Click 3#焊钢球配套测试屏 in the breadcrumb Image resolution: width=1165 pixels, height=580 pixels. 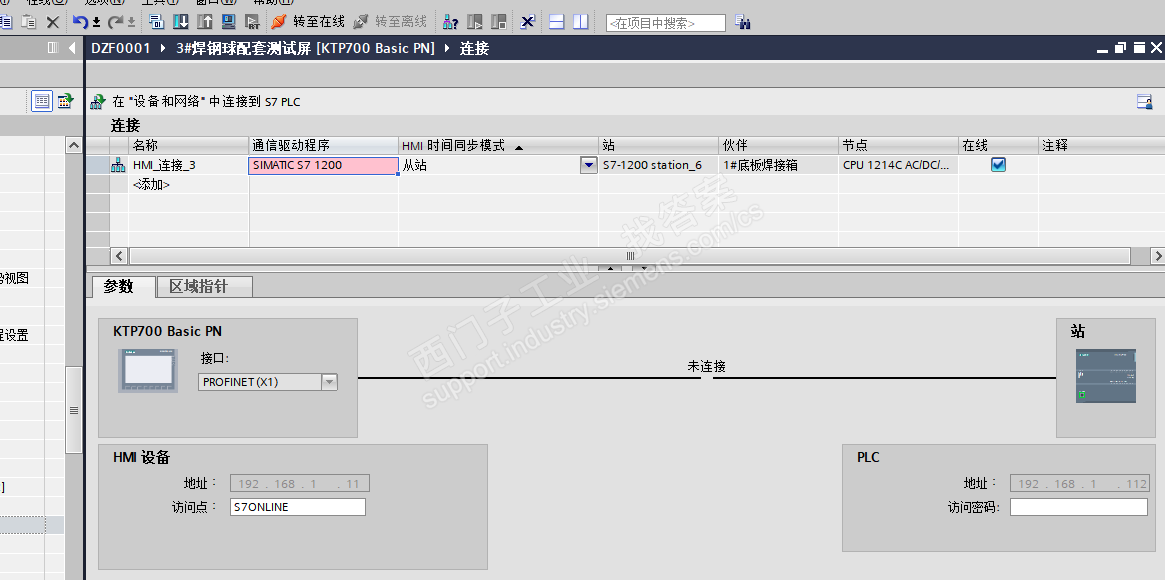click(x=305, y=48)
